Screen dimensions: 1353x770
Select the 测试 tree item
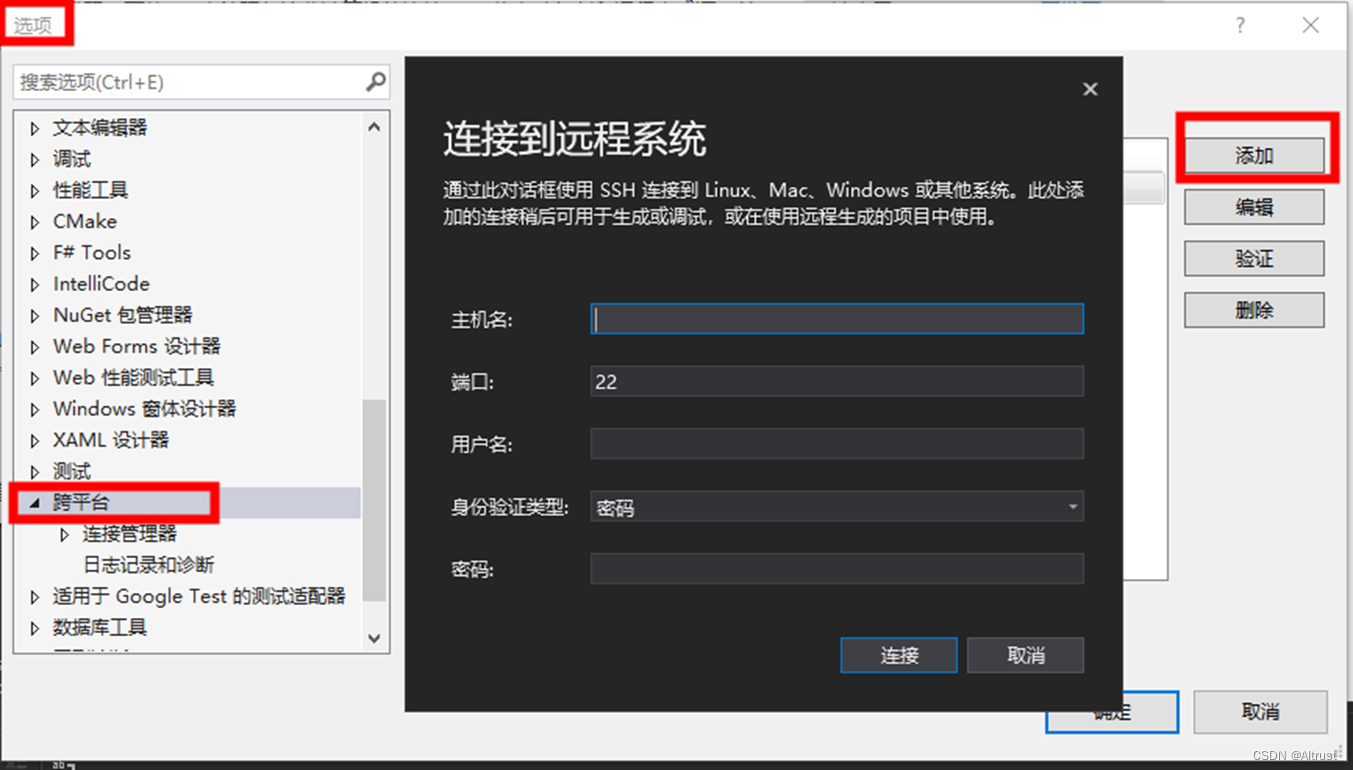tap(72, 471)
